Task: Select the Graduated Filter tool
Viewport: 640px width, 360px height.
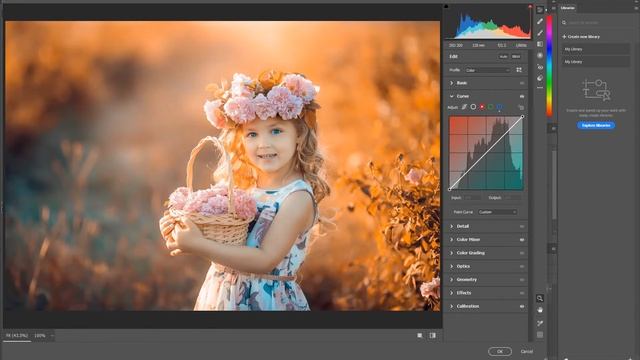Action: (x=540, y=44)
